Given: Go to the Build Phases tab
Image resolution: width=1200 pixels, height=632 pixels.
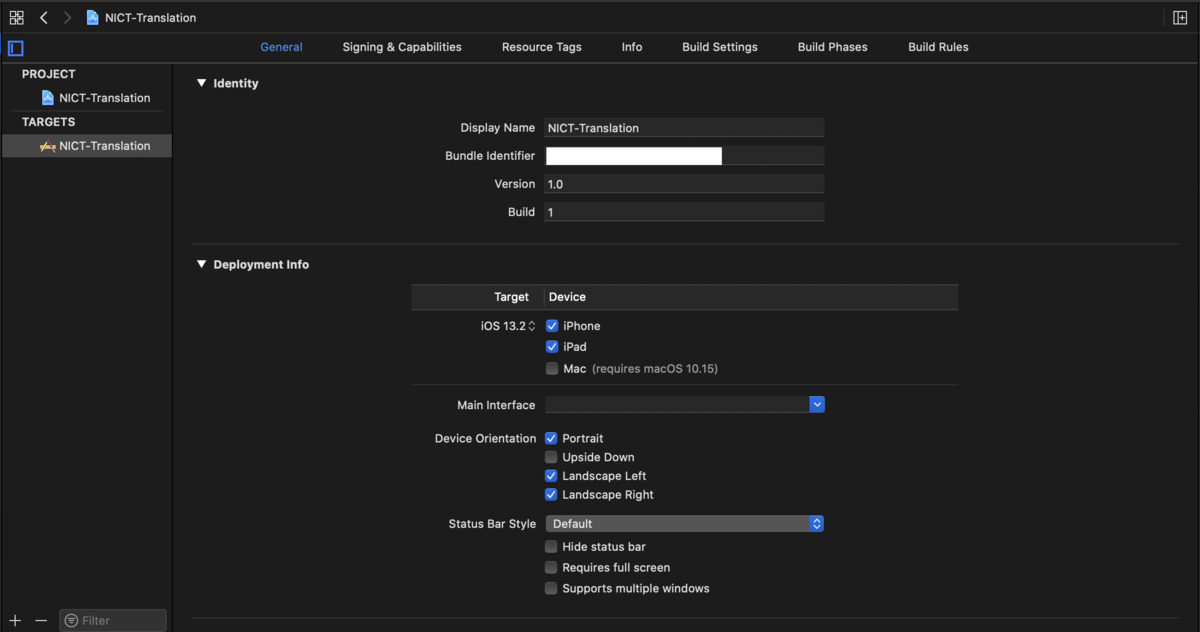Looking at the screenshot, I should click(x=833, y=47).
